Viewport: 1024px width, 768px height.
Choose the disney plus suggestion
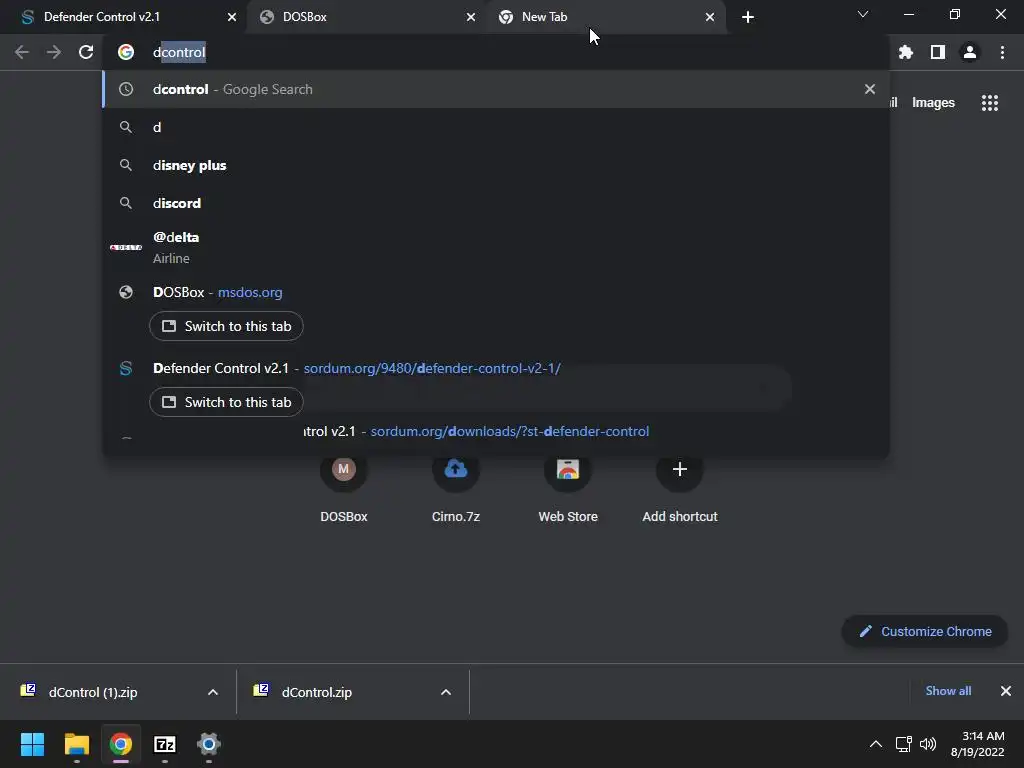coord(496,165)
